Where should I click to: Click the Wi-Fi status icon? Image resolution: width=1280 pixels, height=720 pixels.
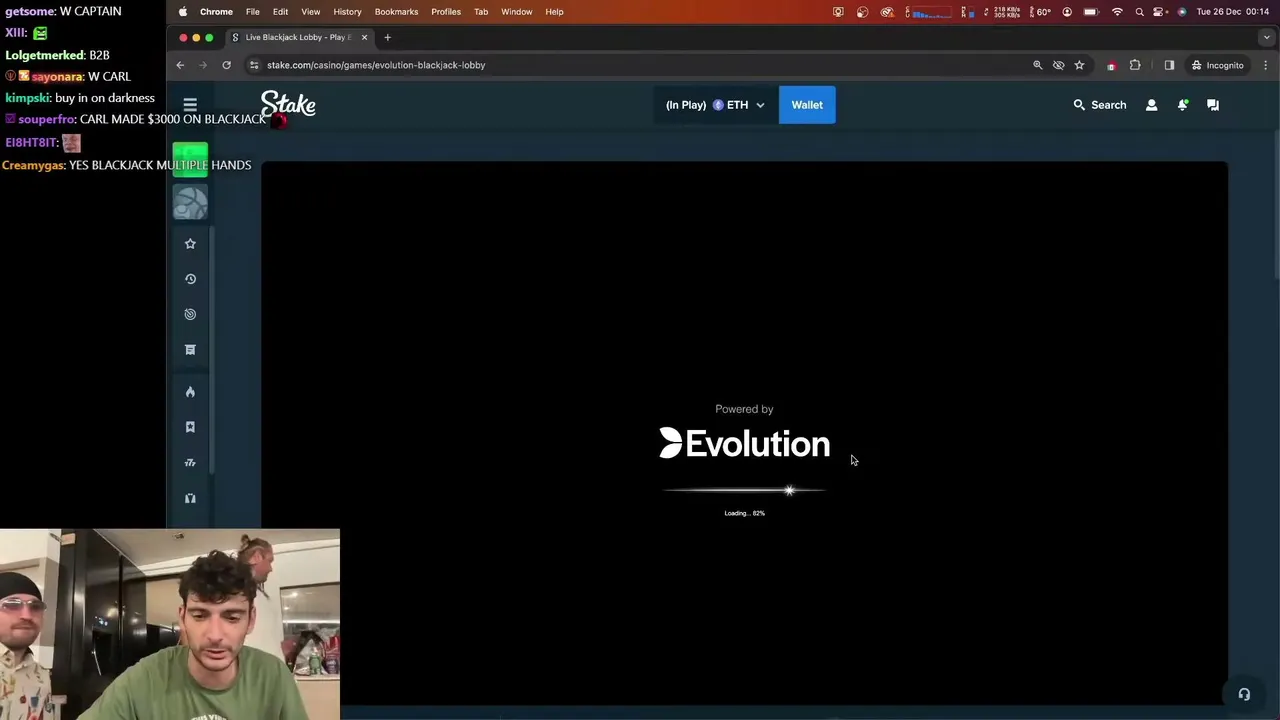tap(1117, 12)
